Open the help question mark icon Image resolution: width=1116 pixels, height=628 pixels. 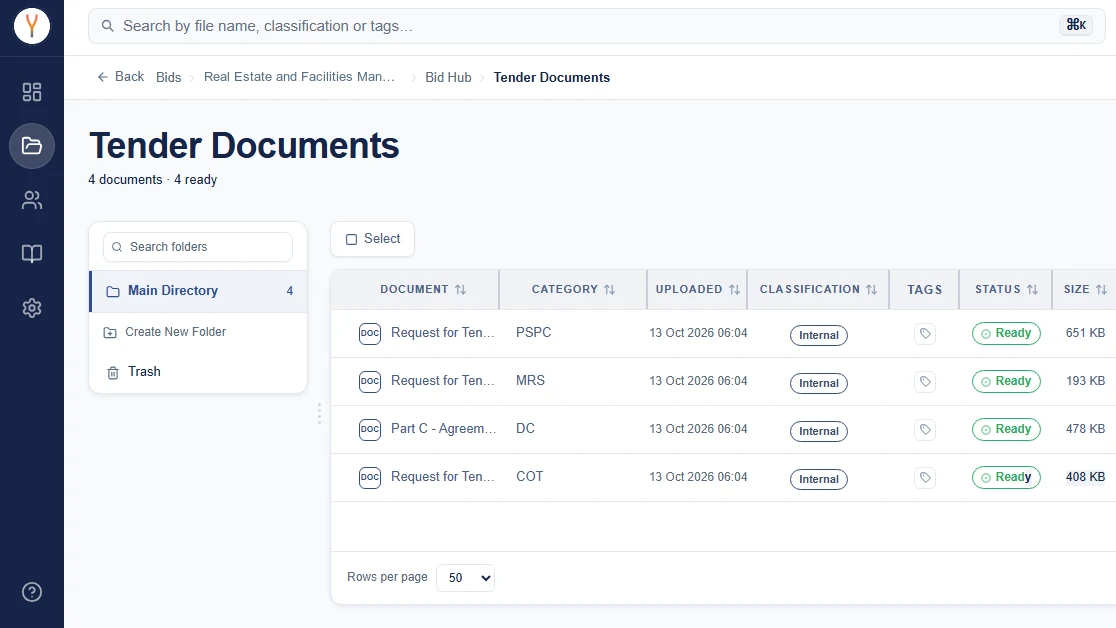tap(32, 592)
